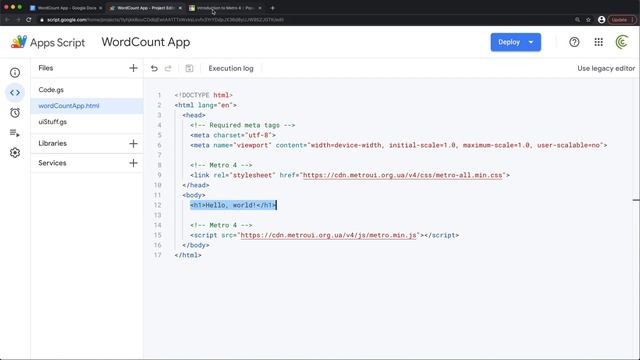Viewport: 640px width, 360px height.
Task: Select the WordCount App Project Editor tab
Action: click(145, 8)
